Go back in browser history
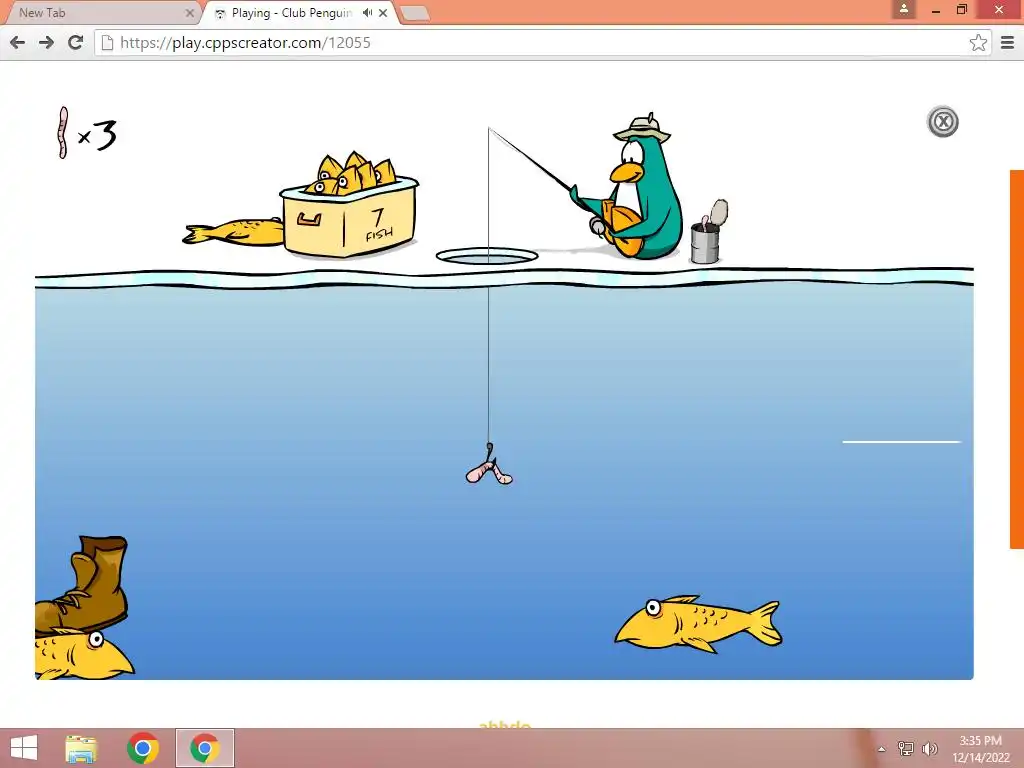 [x=18, y=43]
